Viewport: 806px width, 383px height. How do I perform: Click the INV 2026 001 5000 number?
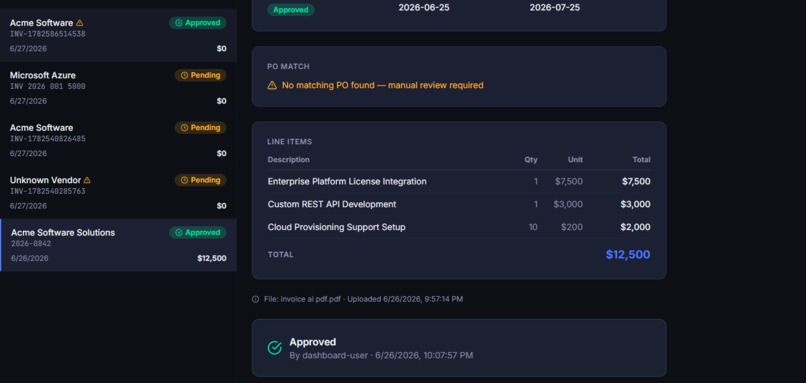[47, 86]
